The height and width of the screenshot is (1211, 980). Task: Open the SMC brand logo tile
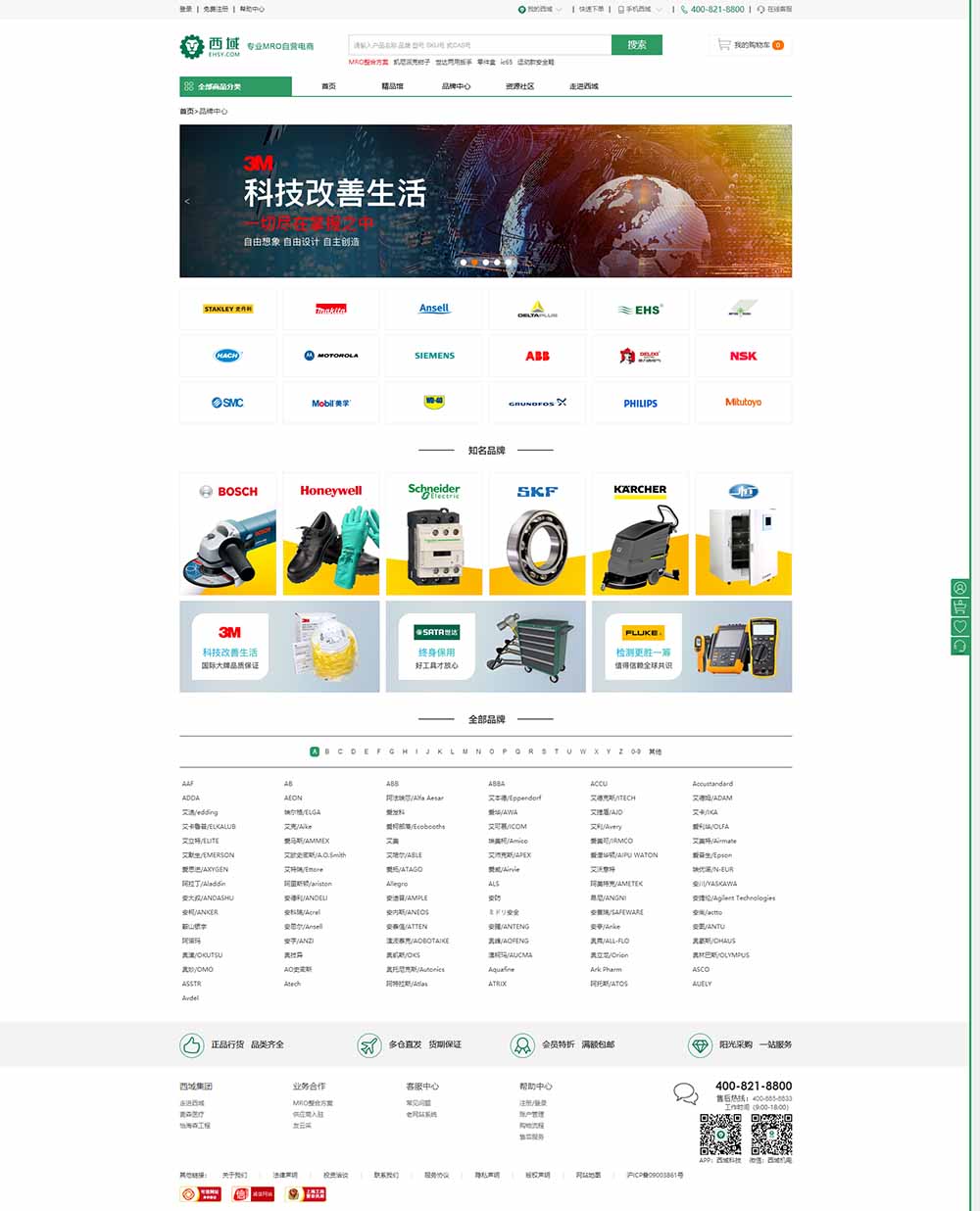[x=228, y=403]
